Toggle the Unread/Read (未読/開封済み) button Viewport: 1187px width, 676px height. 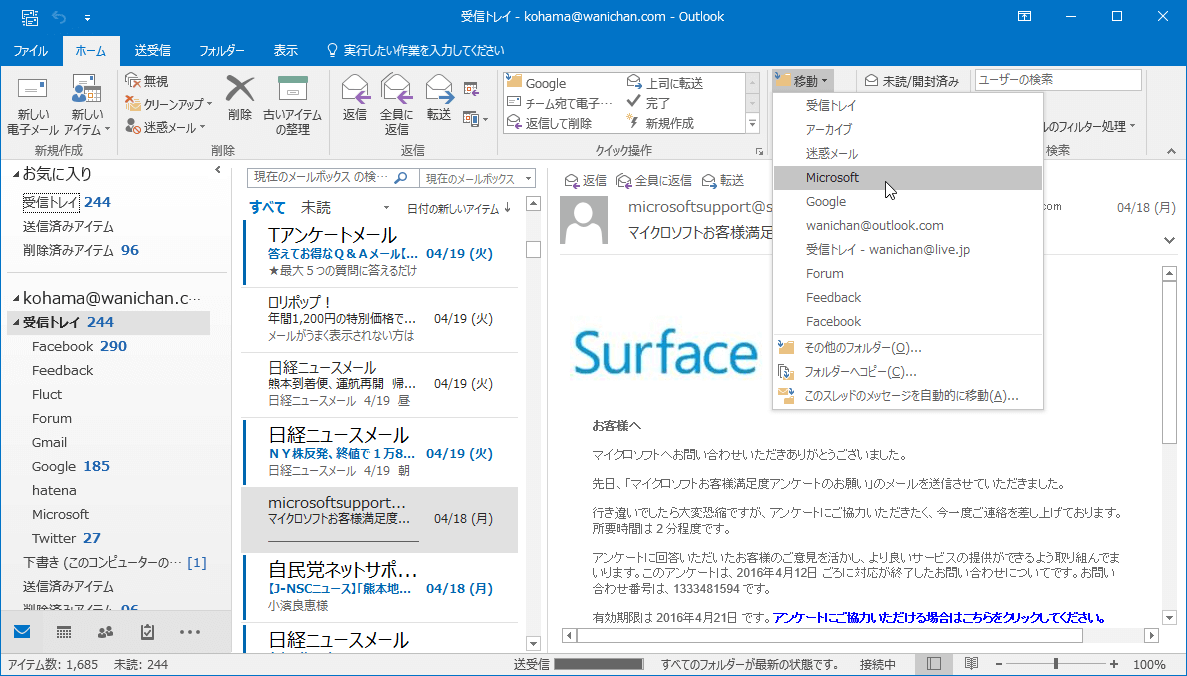[912, 81]
